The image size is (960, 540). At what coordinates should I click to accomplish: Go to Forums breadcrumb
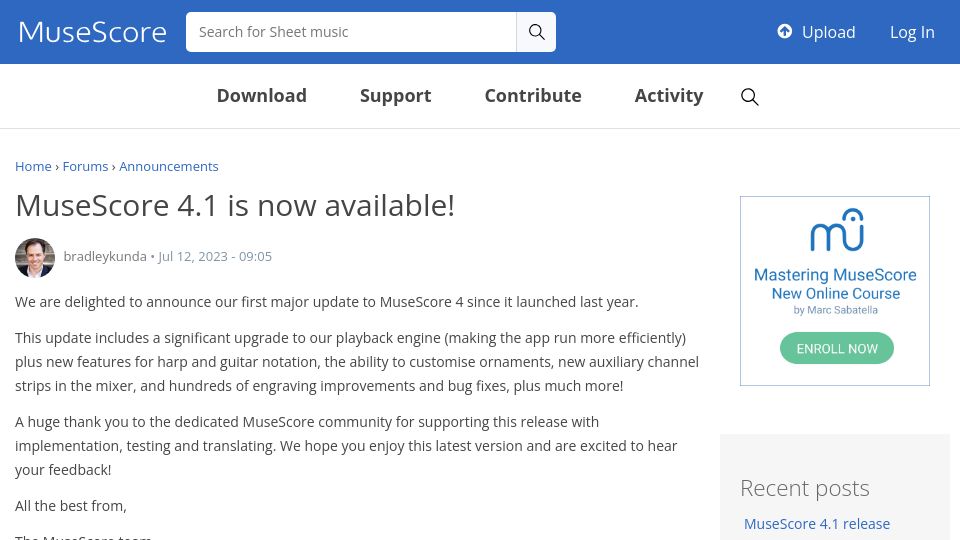click(x=85, y=167)
